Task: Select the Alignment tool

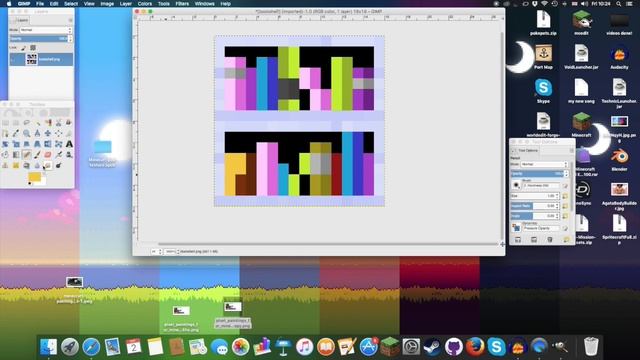Action: click(x=58, y=133)
